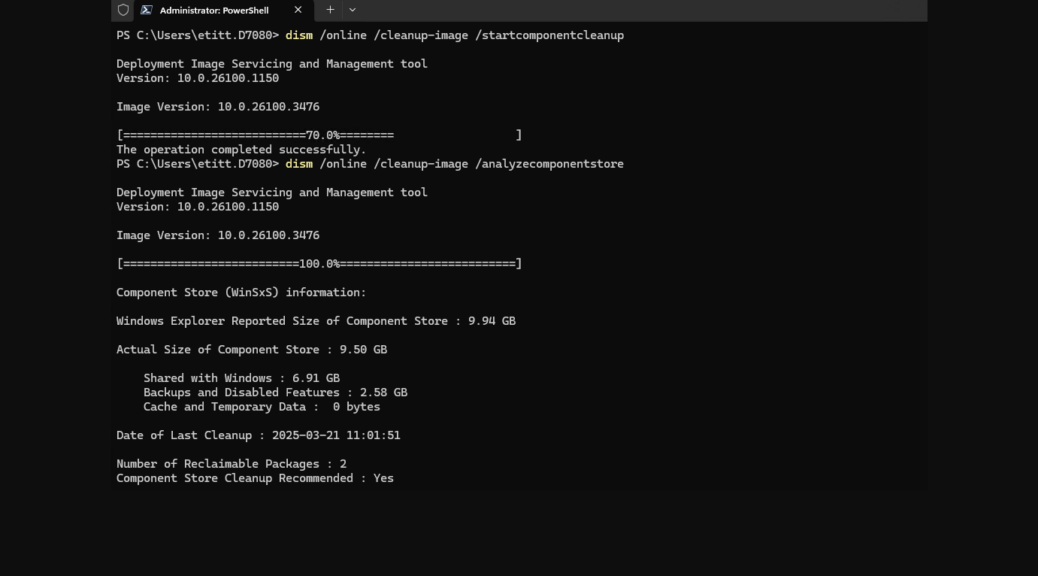1038x576 pixels.
Task: Click 'Shared with Windows : 6.91 GB'
Action: 242,378
